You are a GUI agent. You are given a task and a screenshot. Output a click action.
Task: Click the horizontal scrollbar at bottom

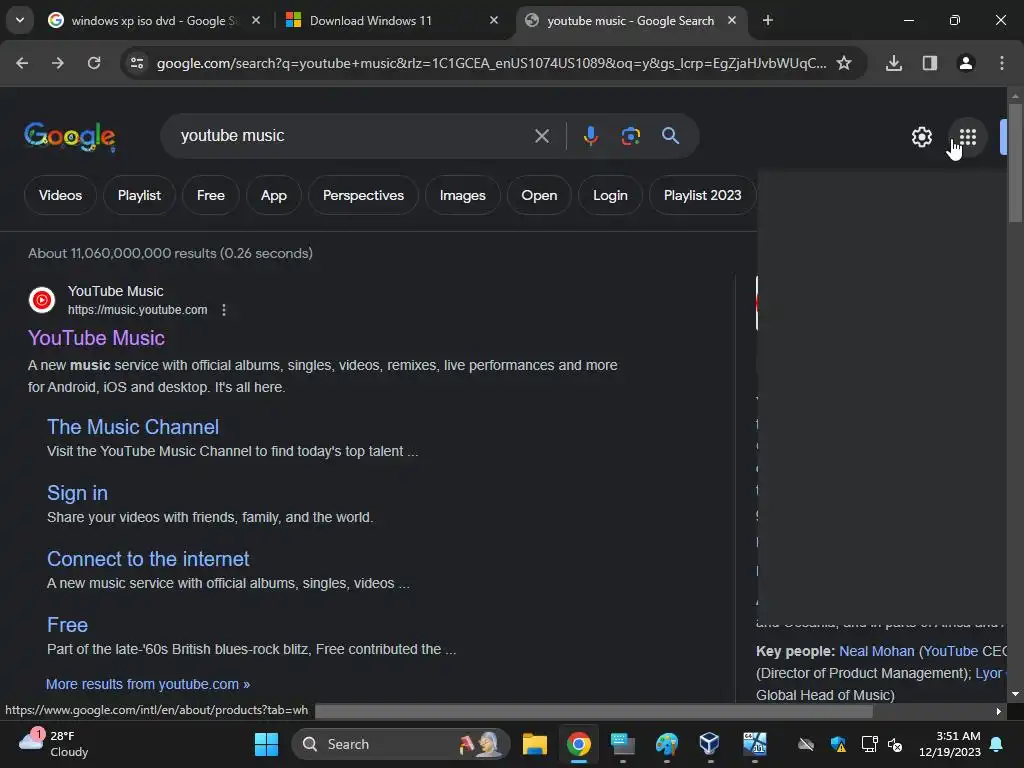pos(594,711)
